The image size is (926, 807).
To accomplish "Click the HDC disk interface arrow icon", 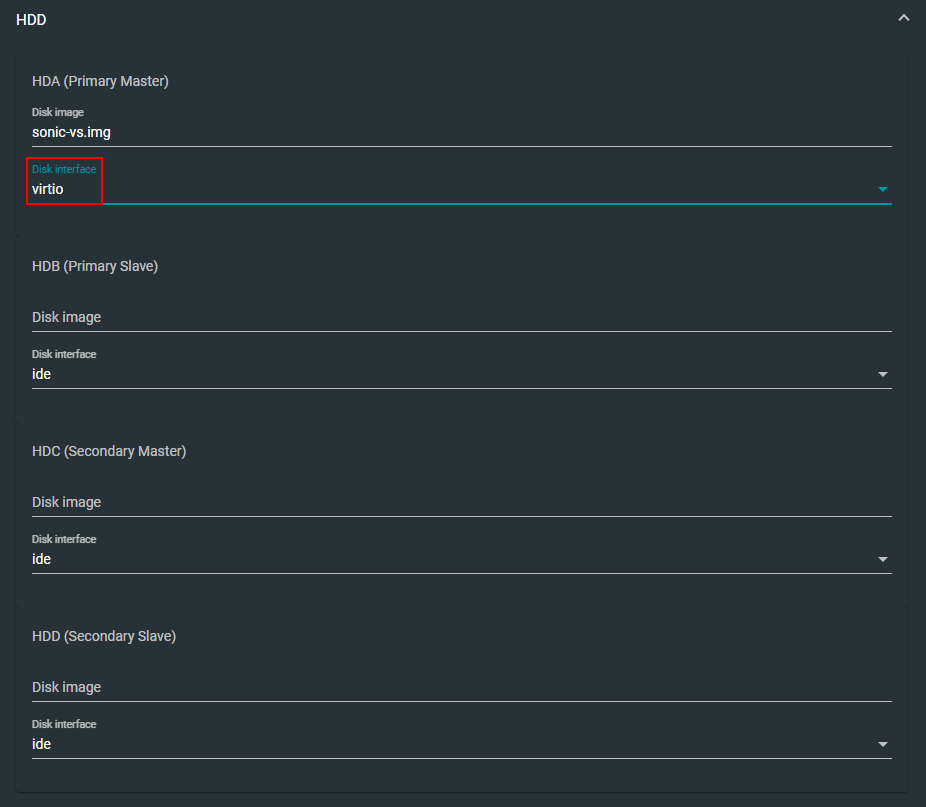I will click(882, 559).
